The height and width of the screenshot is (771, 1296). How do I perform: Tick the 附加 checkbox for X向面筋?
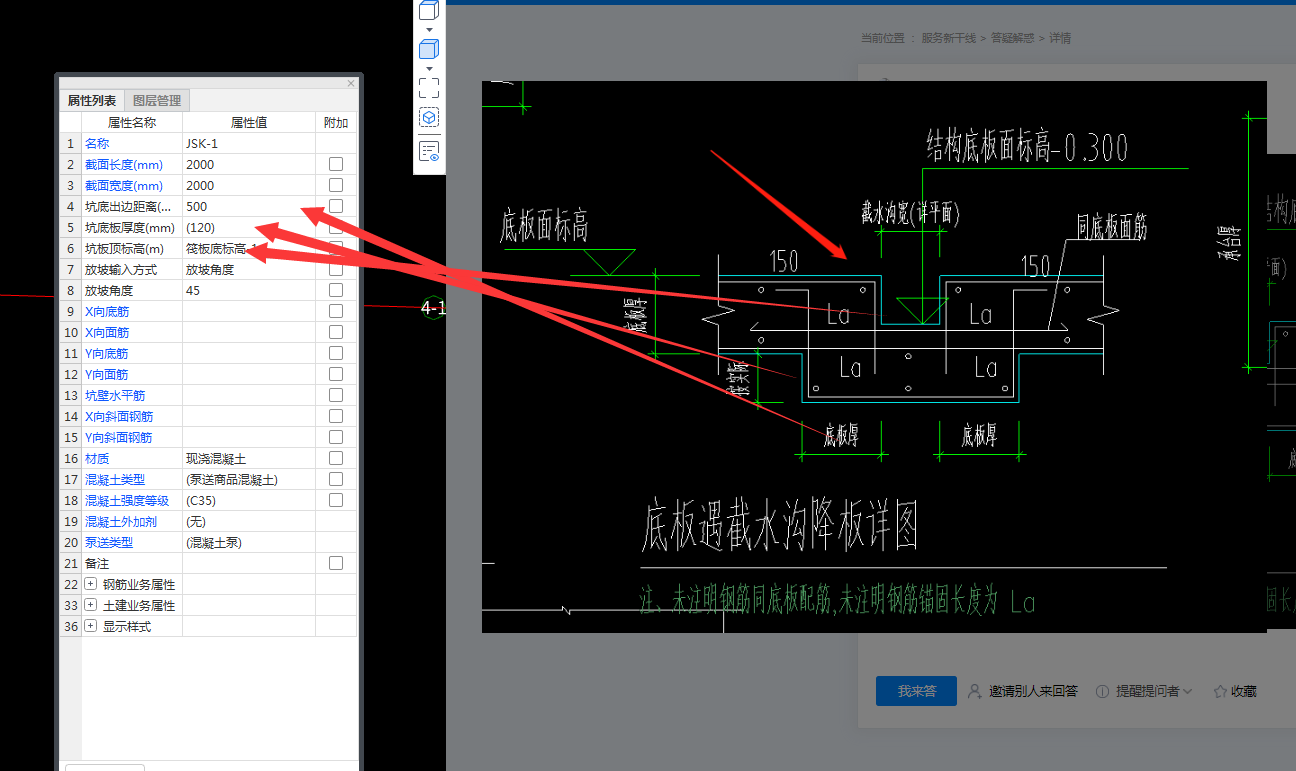coord(336,332)
